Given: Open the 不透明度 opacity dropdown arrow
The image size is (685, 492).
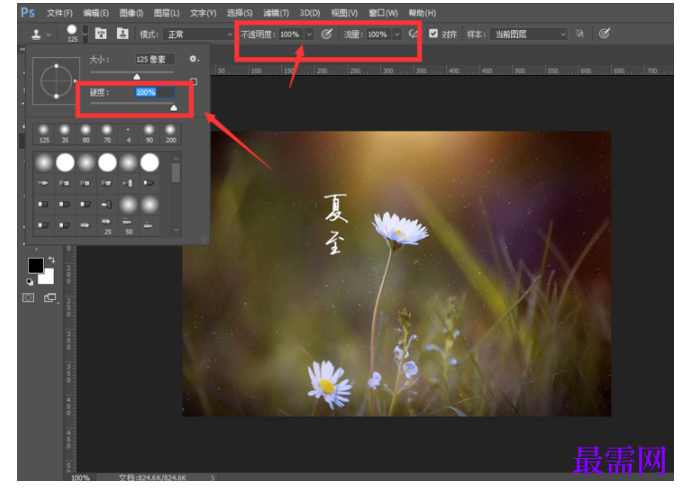Looking at the screenshot, I should (x=309, y=34).
